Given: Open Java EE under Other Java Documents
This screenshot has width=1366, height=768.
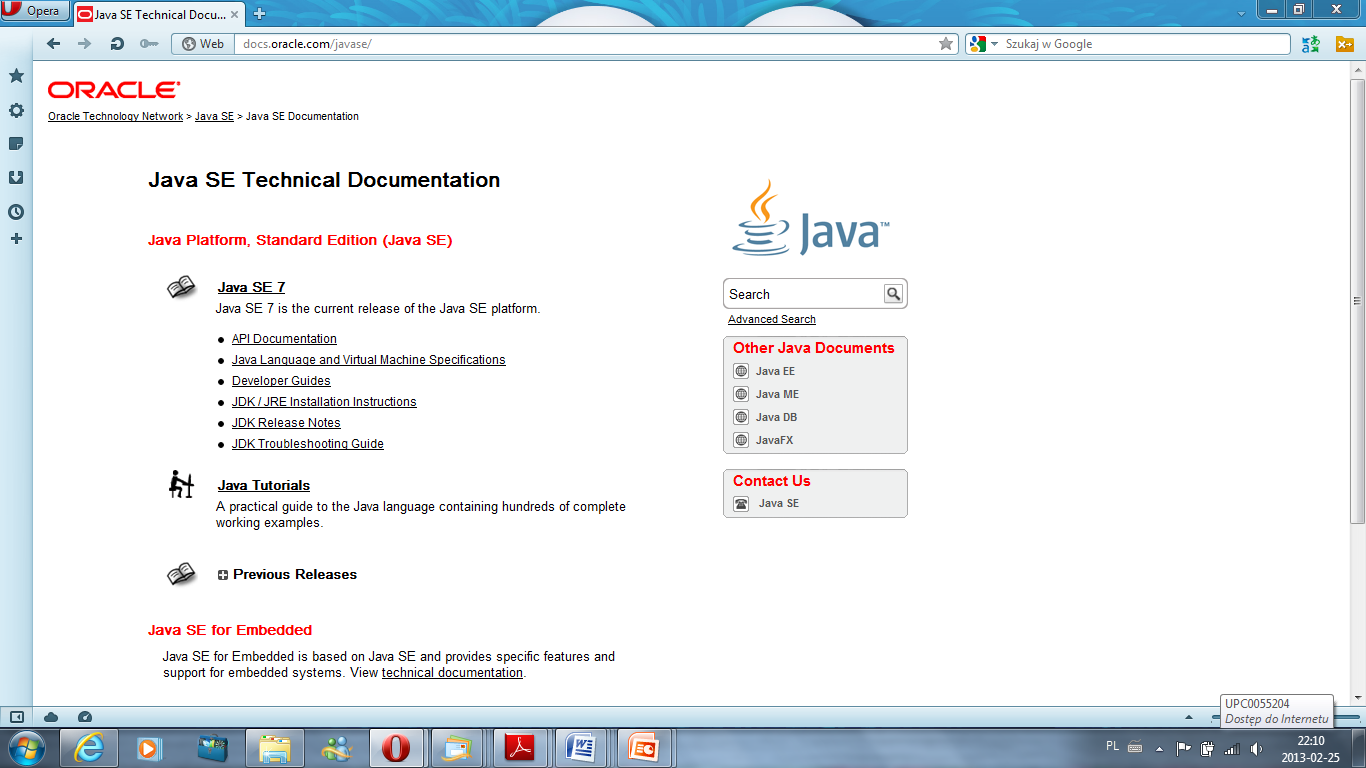Looking at the screenshot, I should coord(775,371).
